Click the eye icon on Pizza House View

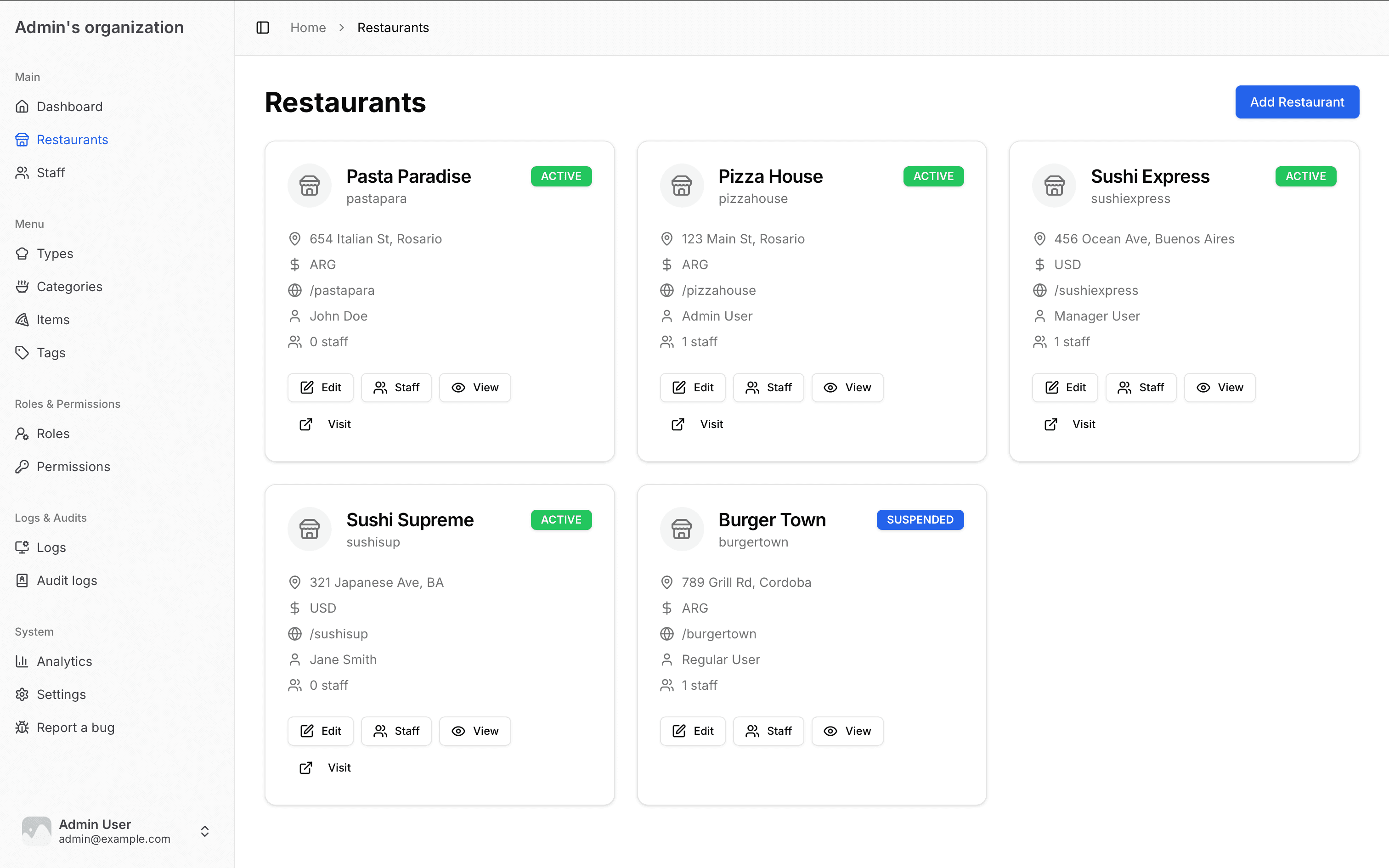pyautogui.click(x=830, y=388)
